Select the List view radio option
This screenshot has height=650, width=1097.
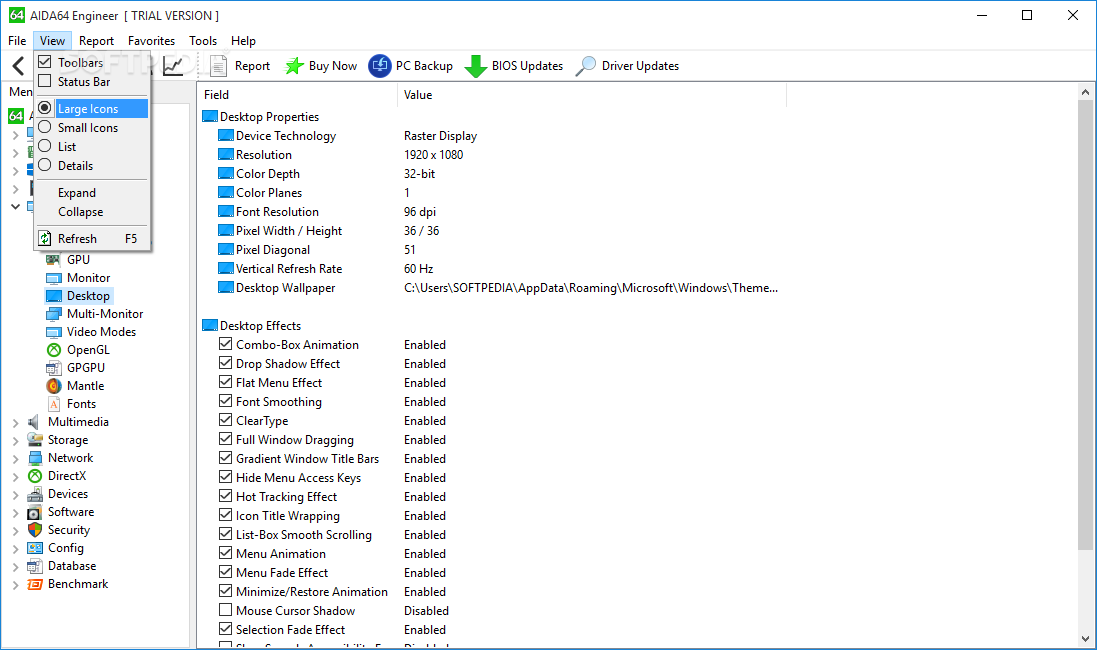pos(45,146)
